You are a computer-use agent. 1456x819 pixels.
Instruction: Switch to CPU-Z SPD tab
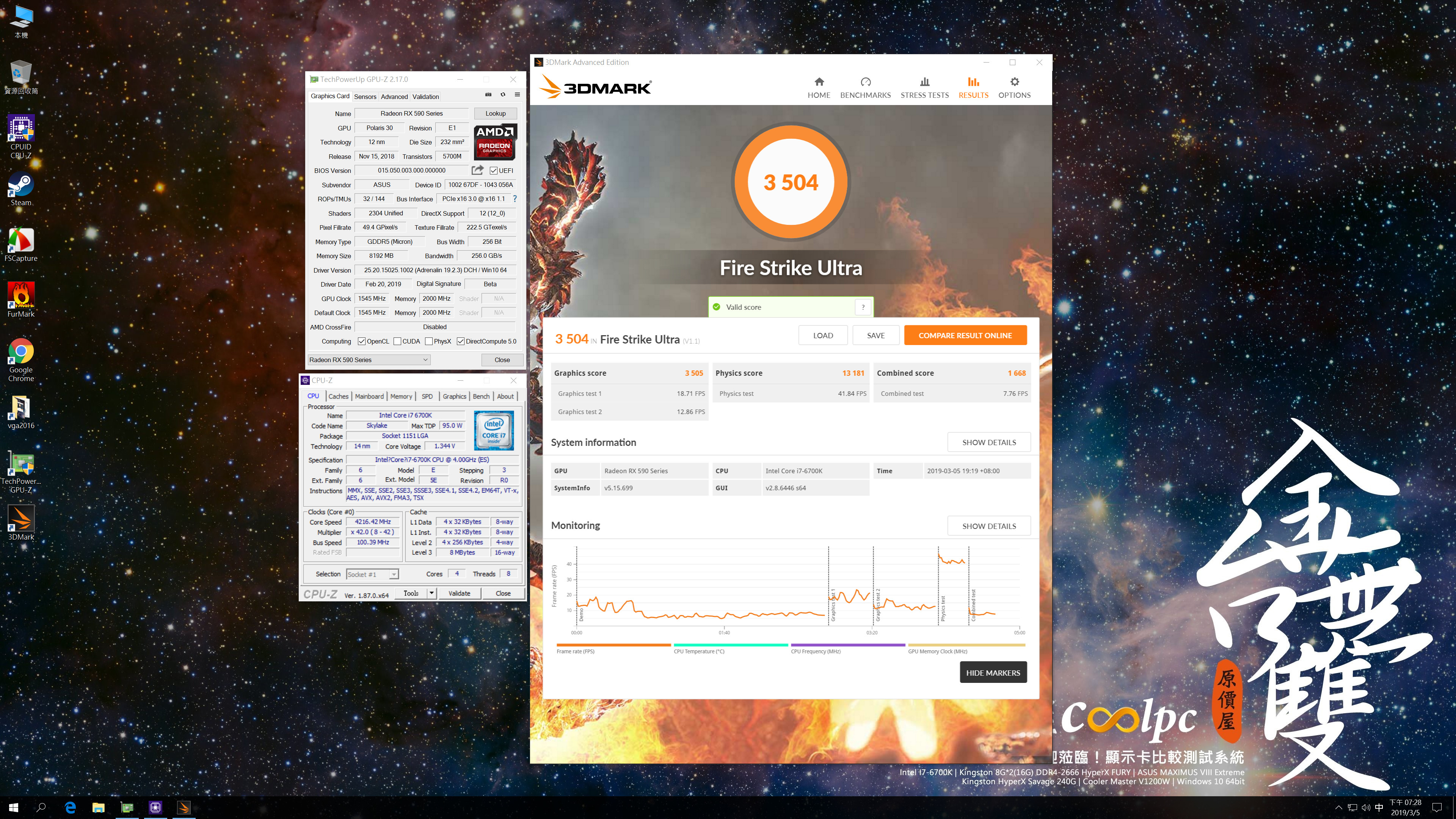click(x=427, y=396)
